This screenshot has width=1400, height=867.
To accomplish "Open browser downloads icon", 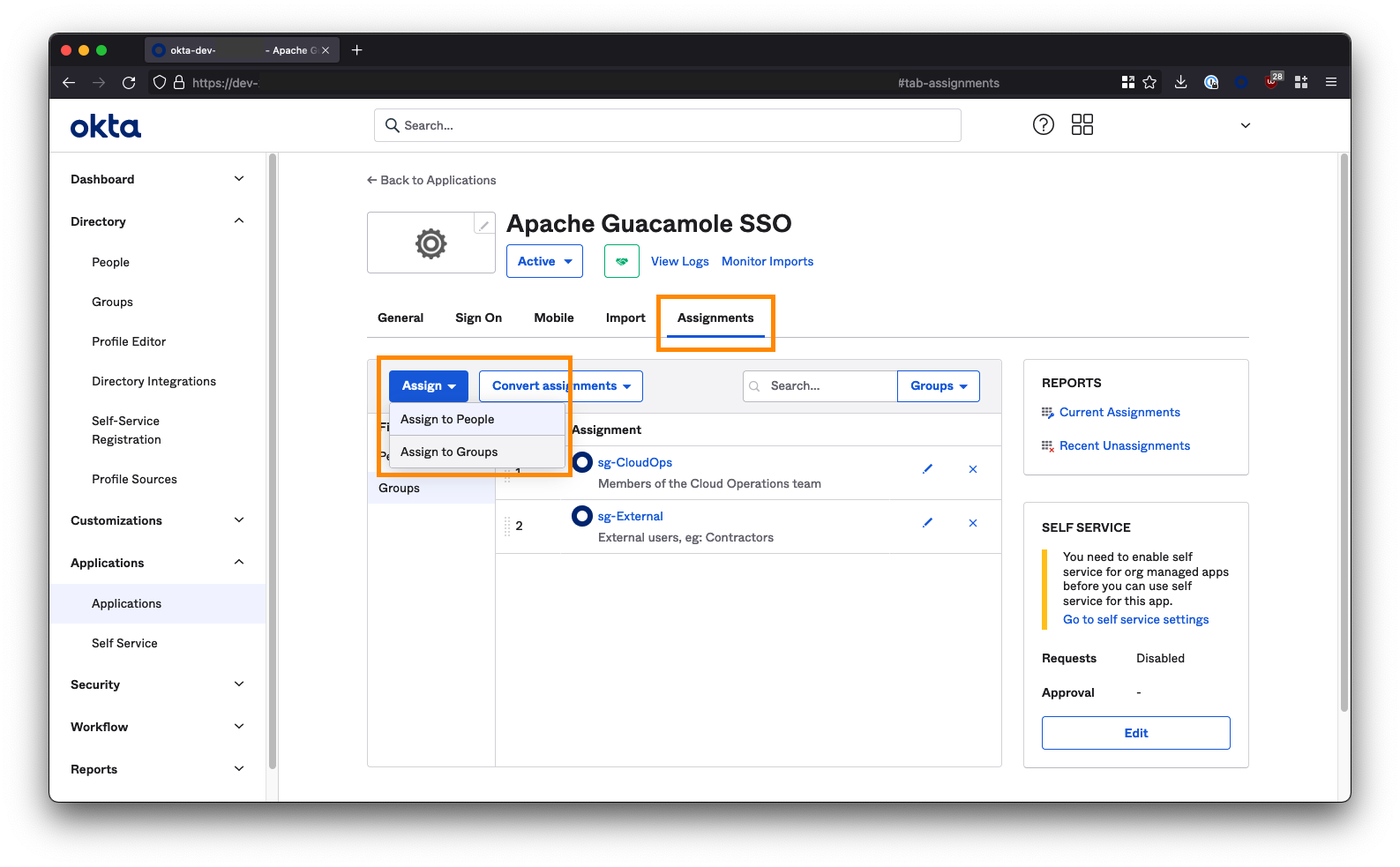I will 1180,83.
